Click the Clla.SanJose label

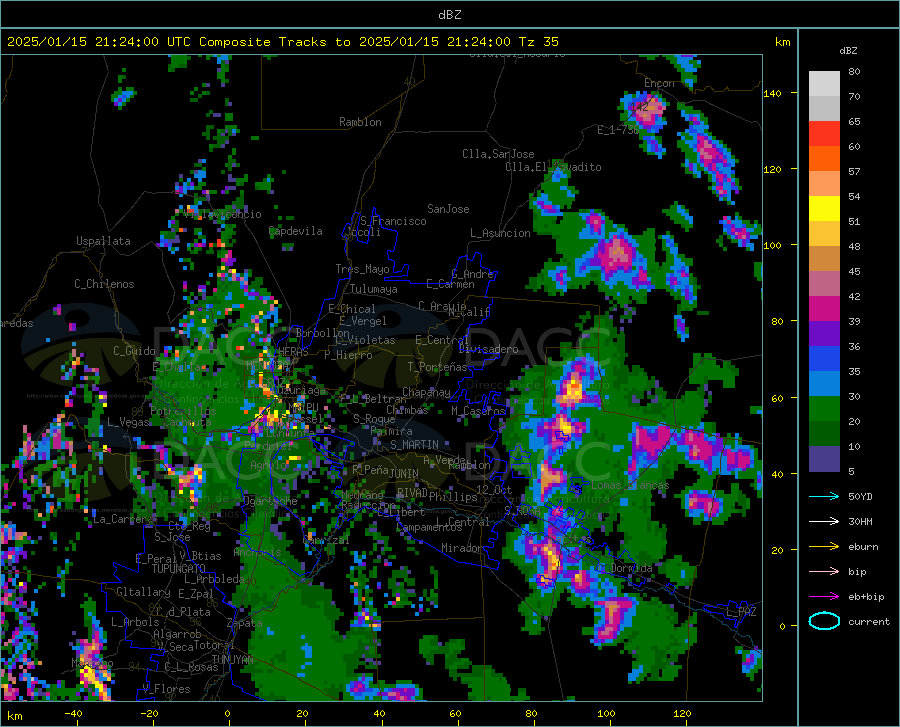tap(498, 154)
